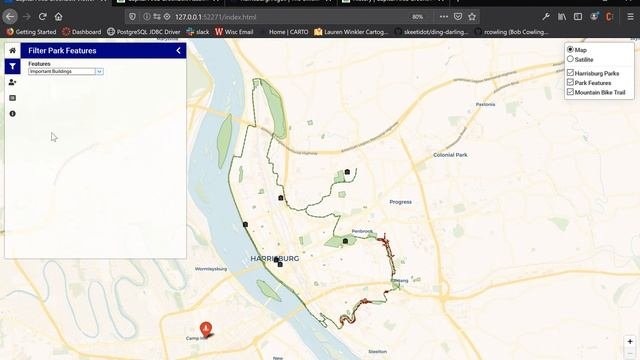Open developer tools wrench icon

click(546, 17)
